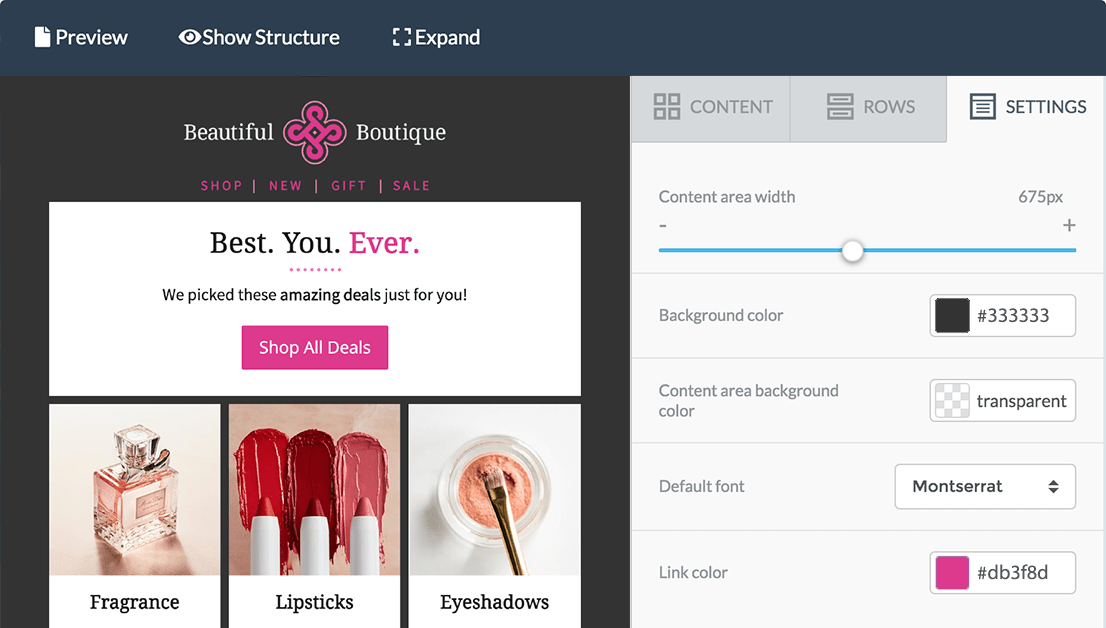Click the Shop All Deals button
The height and width of the screenshot is (628, 1106).
click(x=315, y=348)
